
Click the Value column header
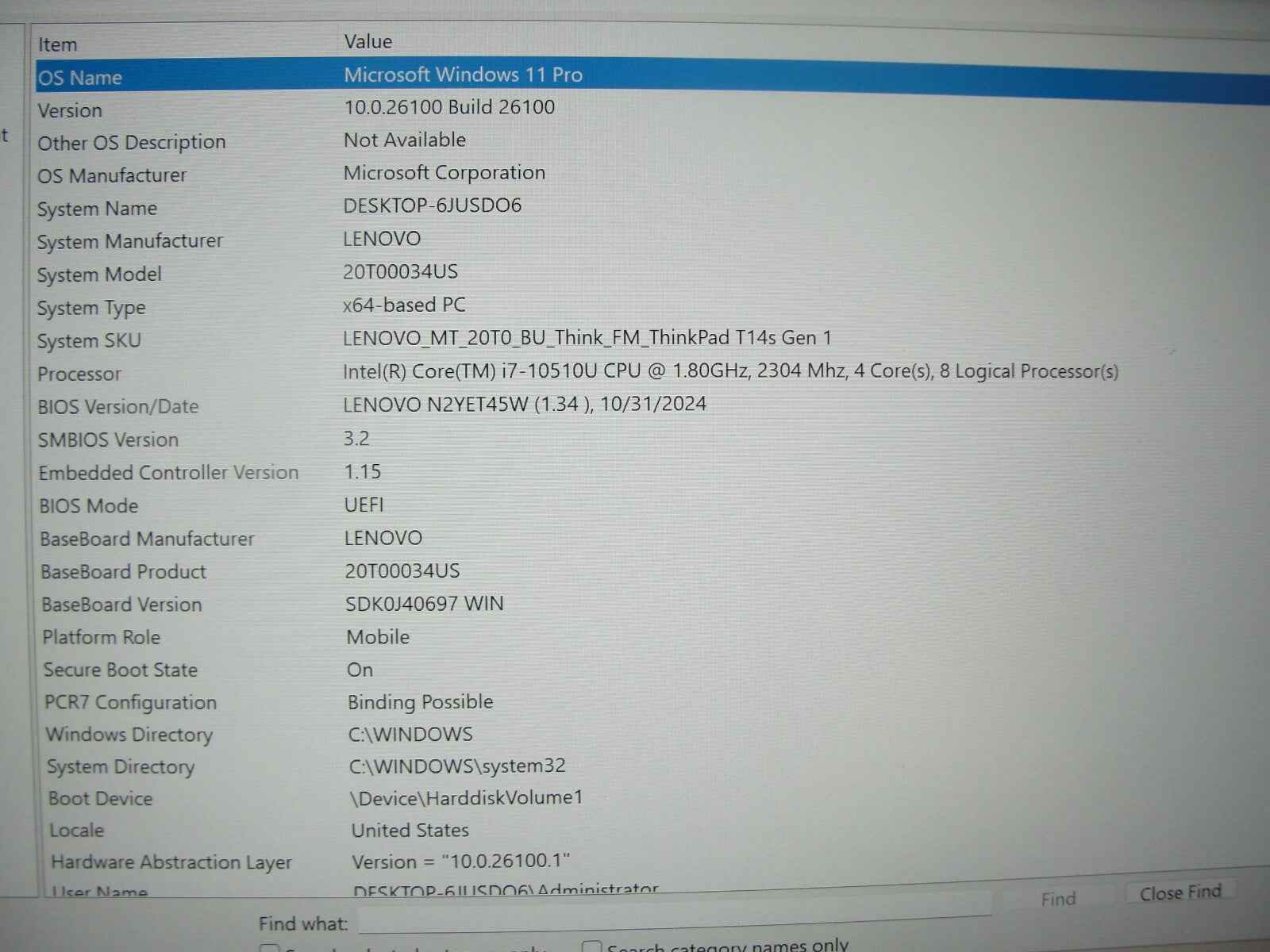(368, 41)
